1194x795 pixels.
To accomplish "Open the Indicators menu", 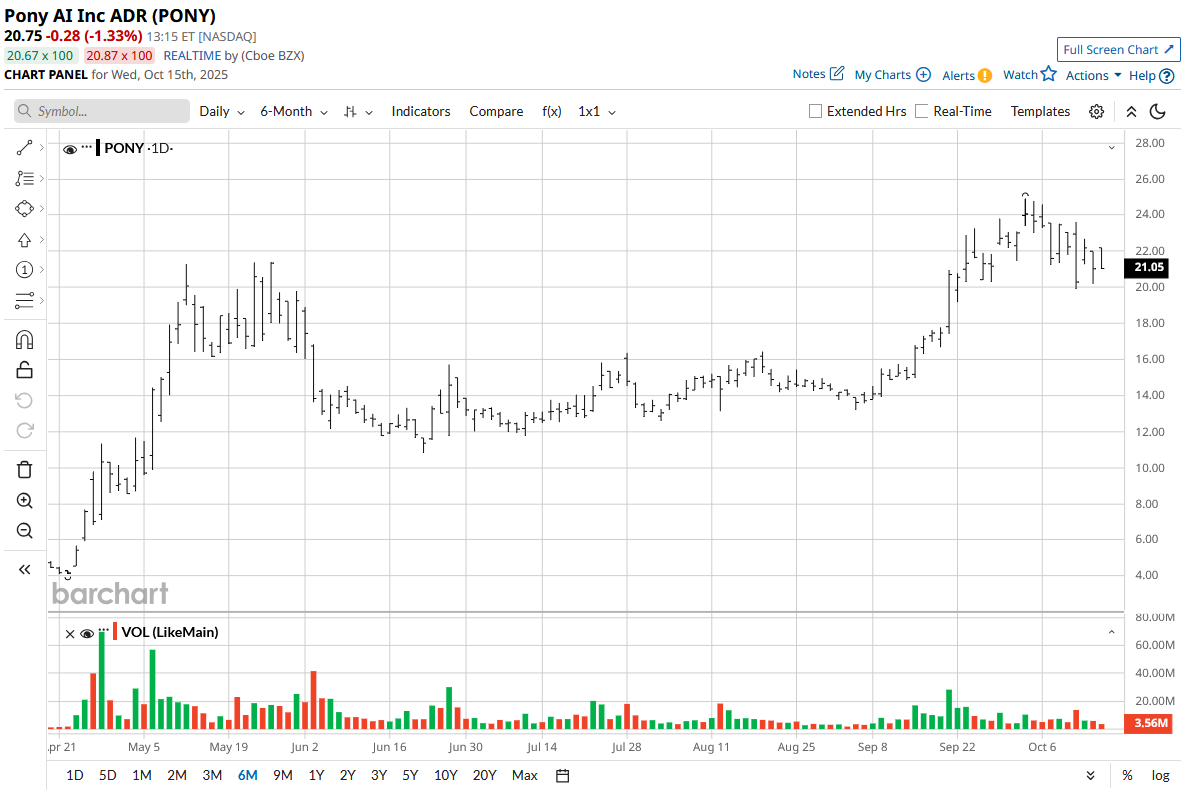I will pos(421,111).
